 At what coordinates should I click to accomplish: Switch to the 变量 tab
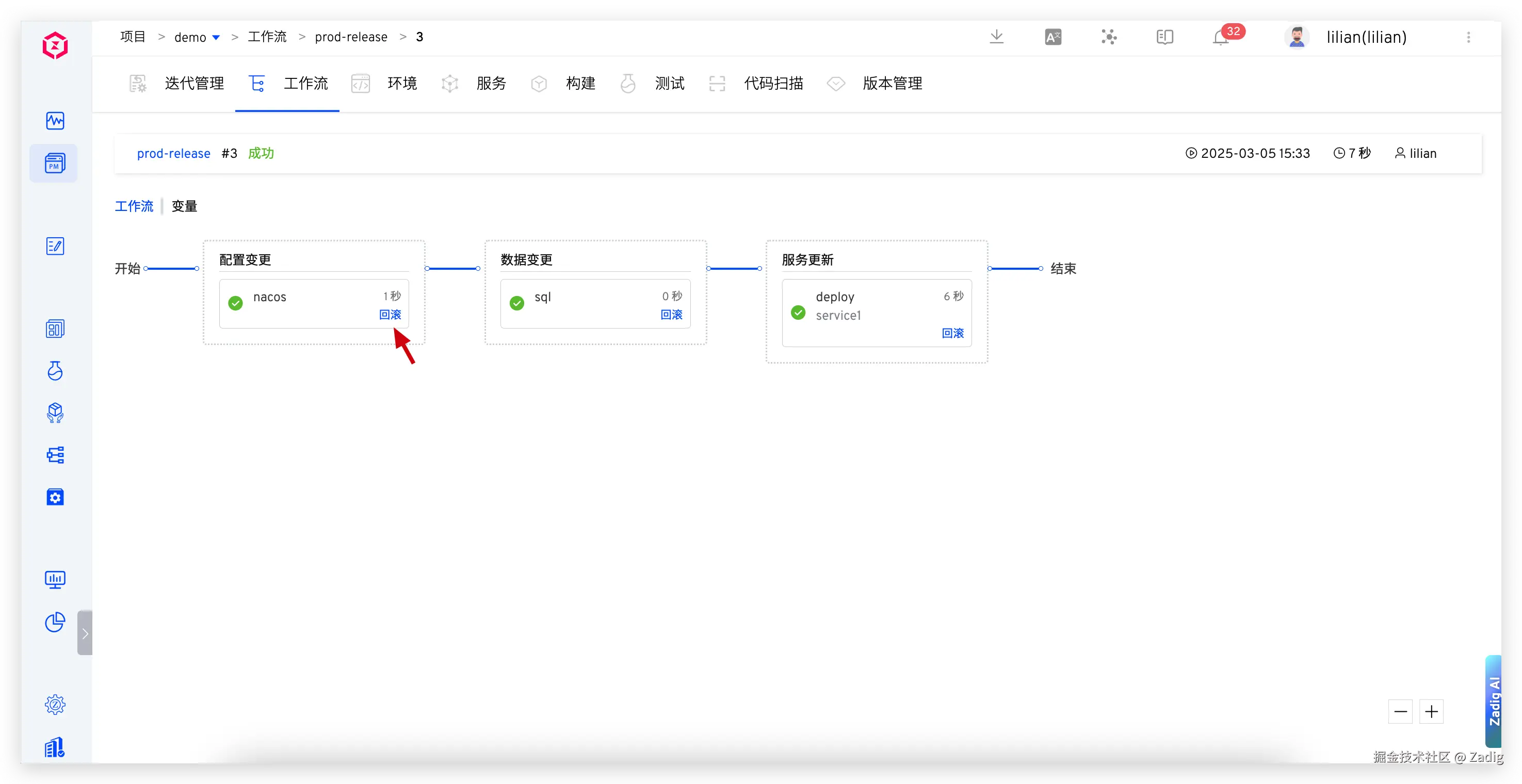pos(184,206)
